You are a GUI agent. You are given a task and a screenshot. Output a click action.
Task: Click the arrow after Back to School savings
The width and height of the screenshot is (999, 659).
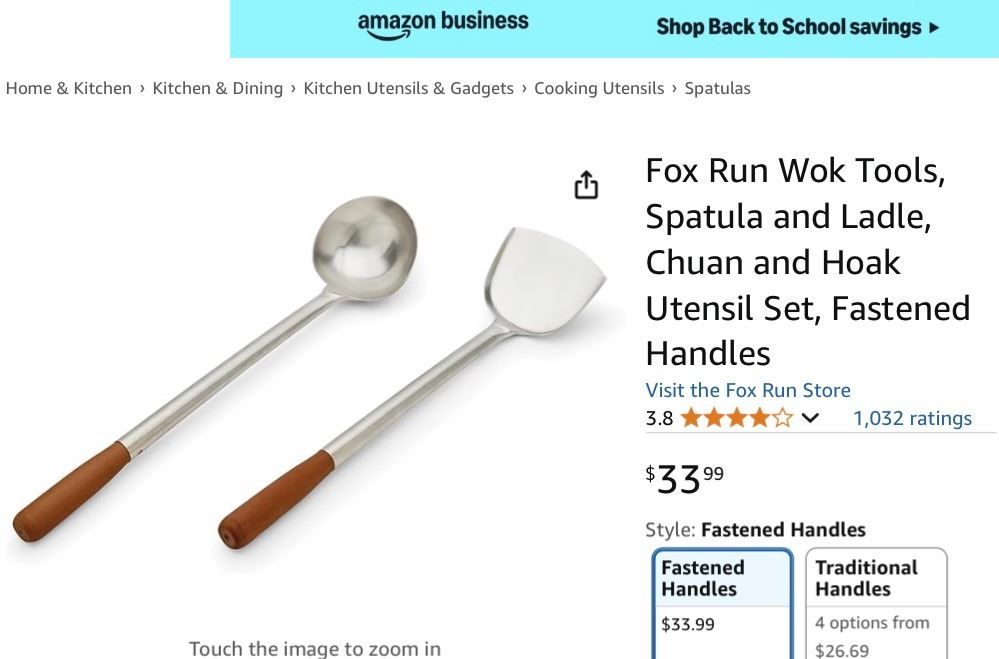934,27
